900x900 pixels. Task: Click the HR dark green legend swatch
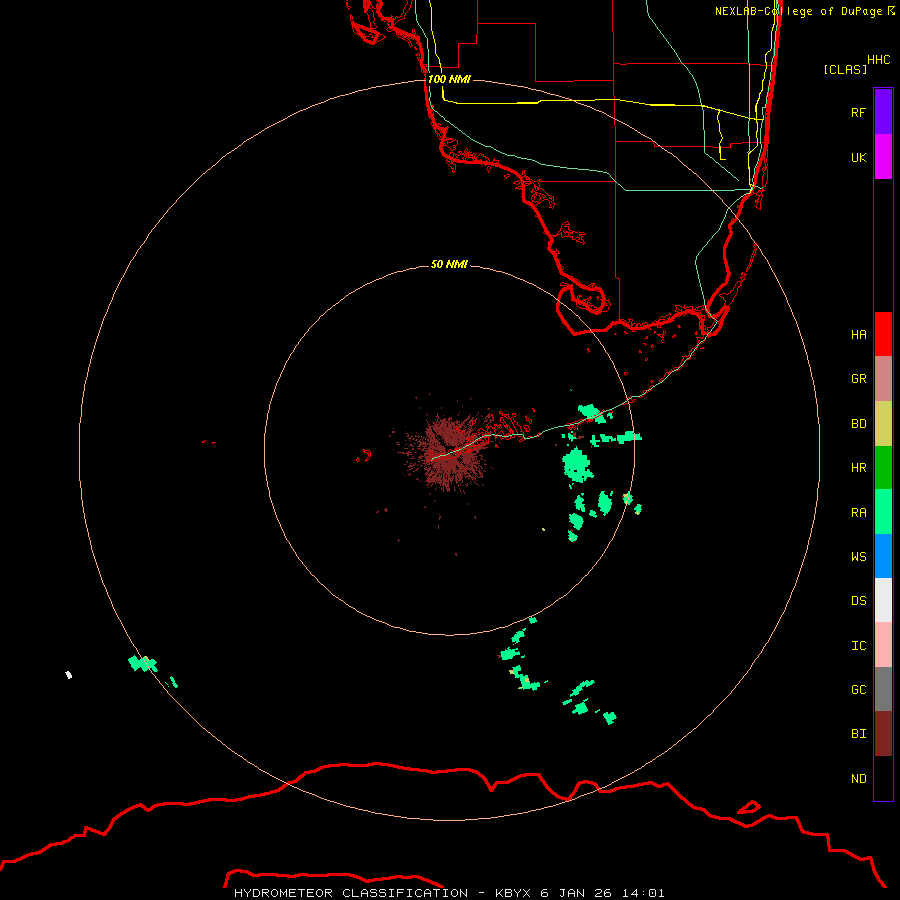pyautogui.click(x=883, y=468)
